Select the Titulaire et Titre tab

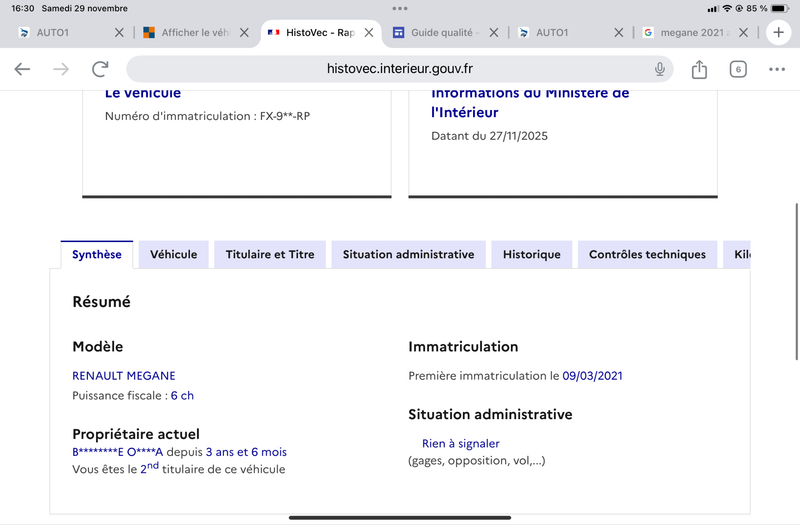pyautogui.click(x=270, y=255)
